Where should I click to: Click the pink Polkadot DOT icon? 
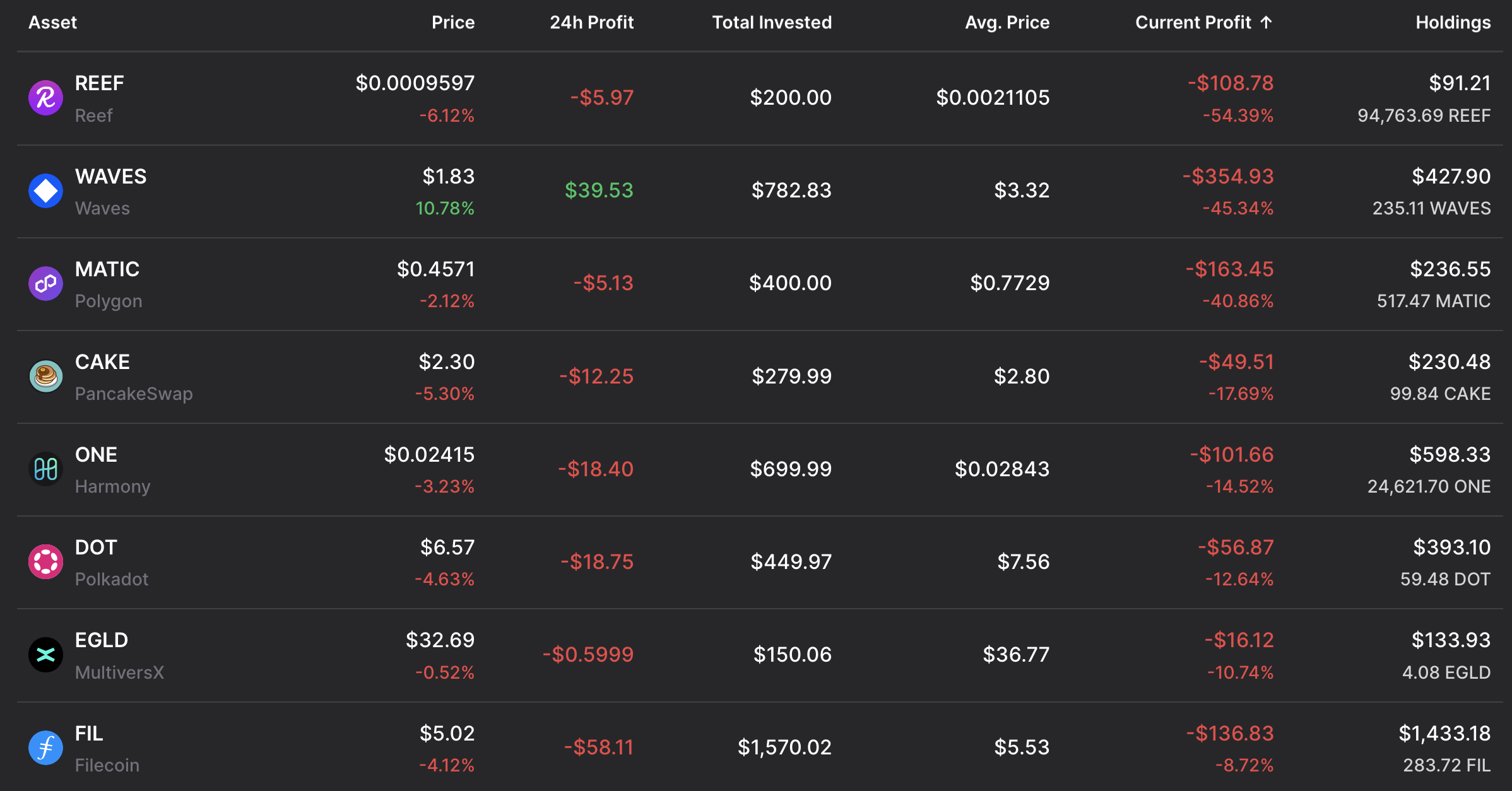[45, 561]
